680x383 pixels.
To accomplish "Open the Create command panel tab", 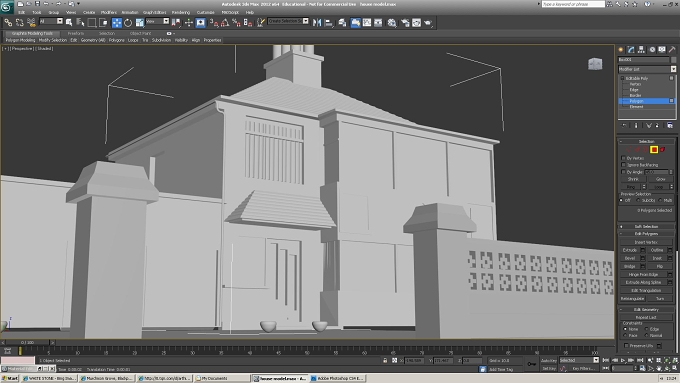I will click(x=621, y=49).
